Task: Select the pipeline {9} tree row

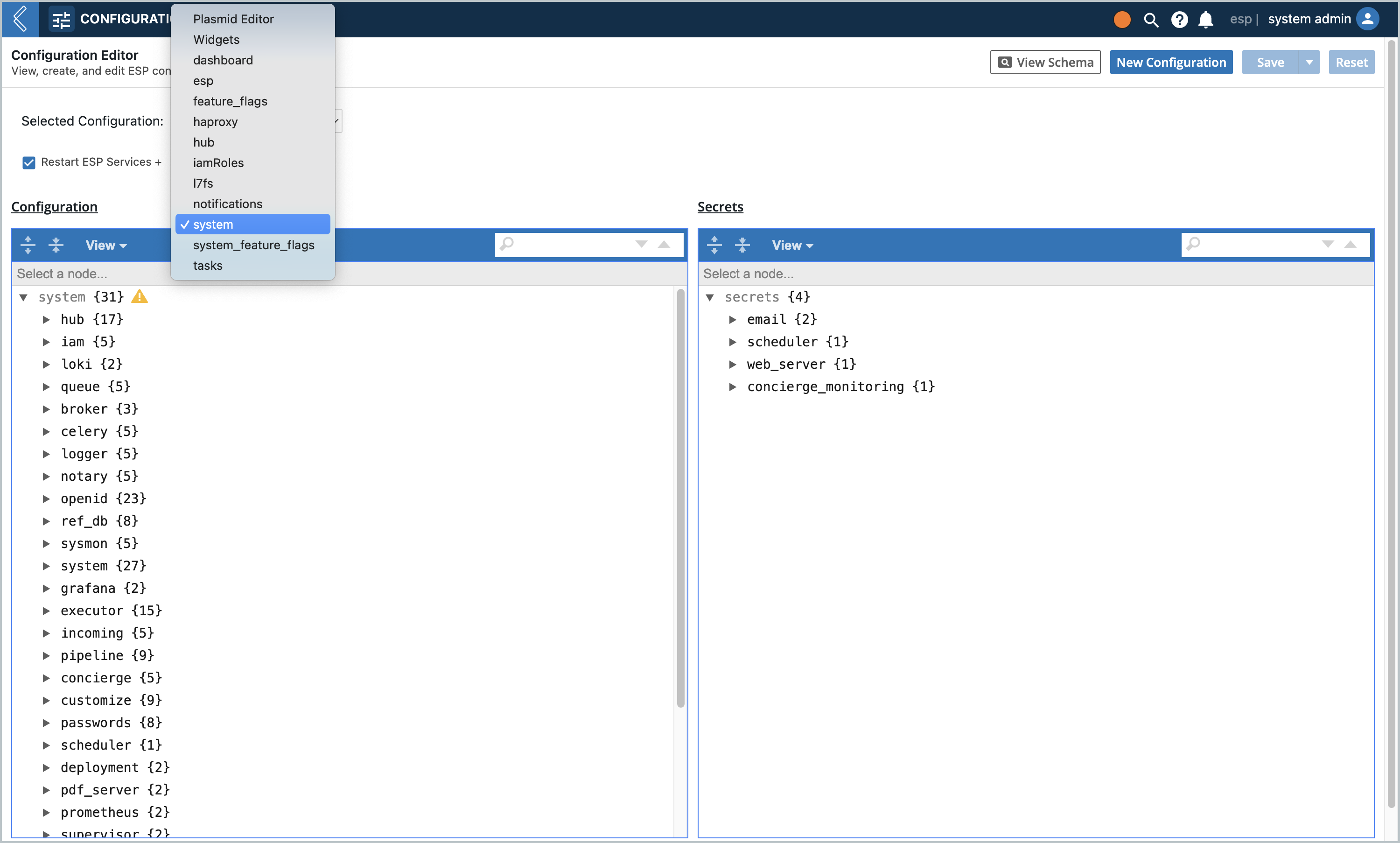Action: pos(107,655)
